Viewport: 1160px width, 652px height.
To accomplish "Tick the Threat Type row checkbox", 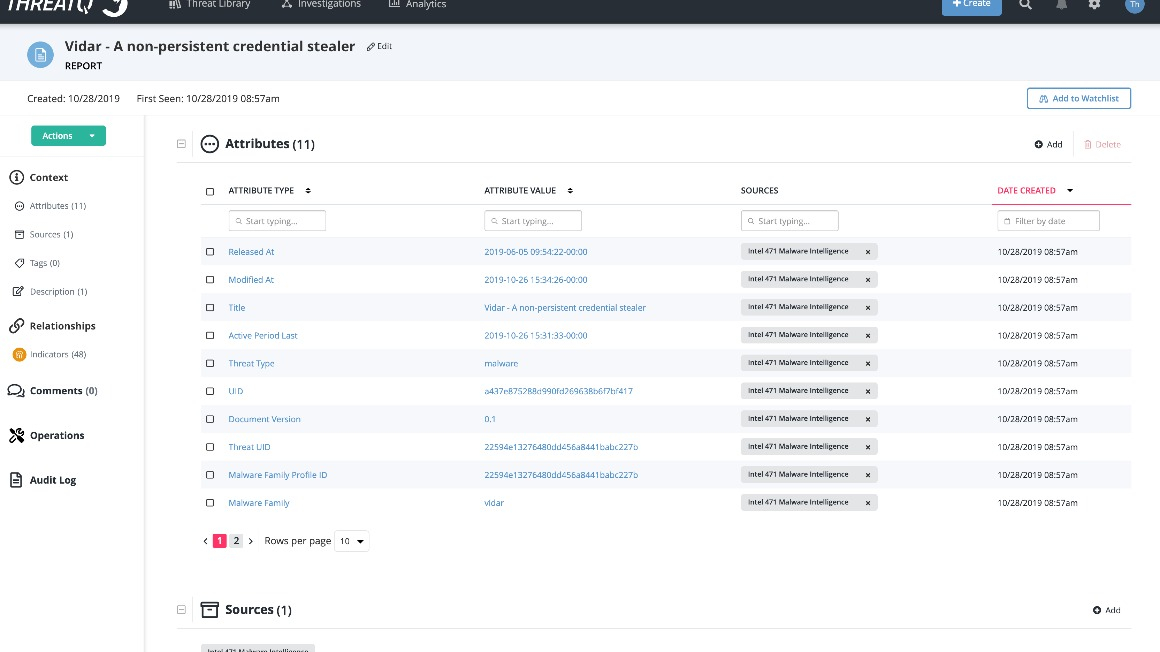I will coord(210,364).
